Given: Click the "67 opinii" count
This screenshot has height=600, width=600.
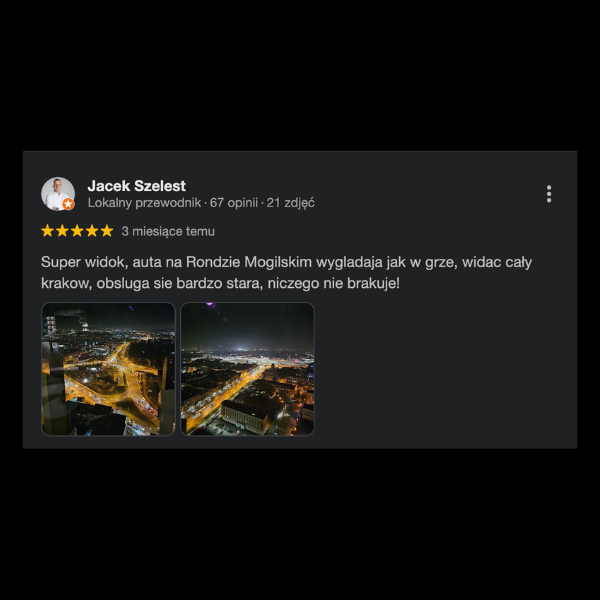Looking at the screenshot, I should coord(234,203).
